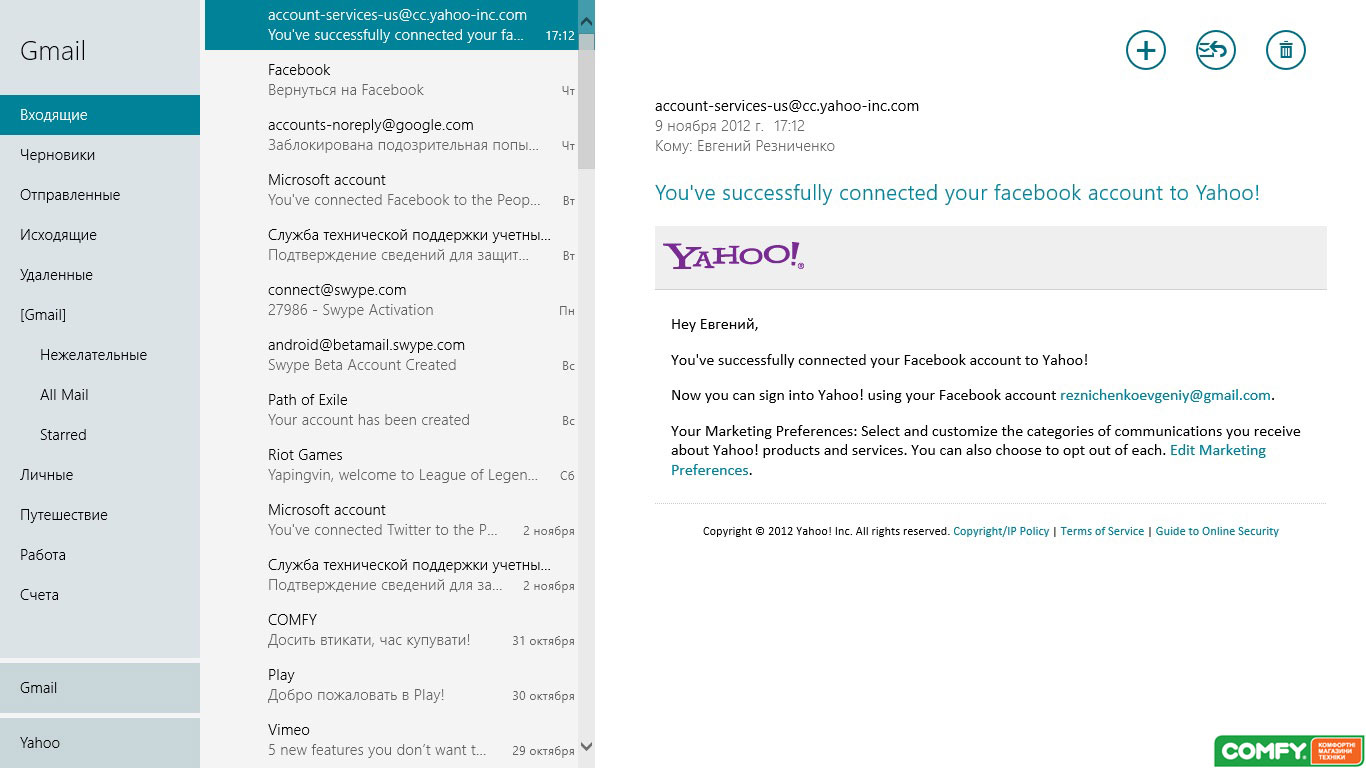Image resolution: width=1366 pixels, height=768 pixels.
Task: Open the All Mail subfolder
Action: click(100, 395)
